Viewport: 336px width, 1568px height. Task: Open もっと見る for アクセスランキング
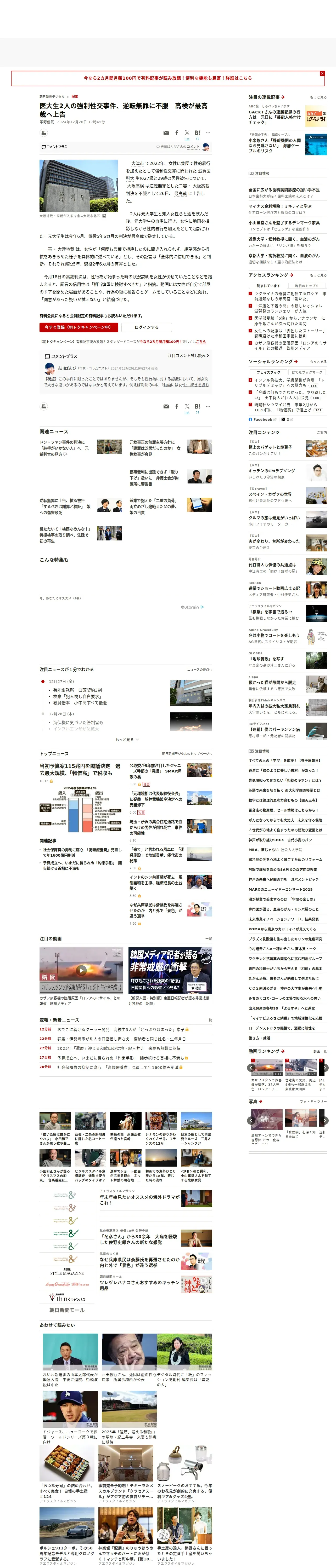[318, 275]
